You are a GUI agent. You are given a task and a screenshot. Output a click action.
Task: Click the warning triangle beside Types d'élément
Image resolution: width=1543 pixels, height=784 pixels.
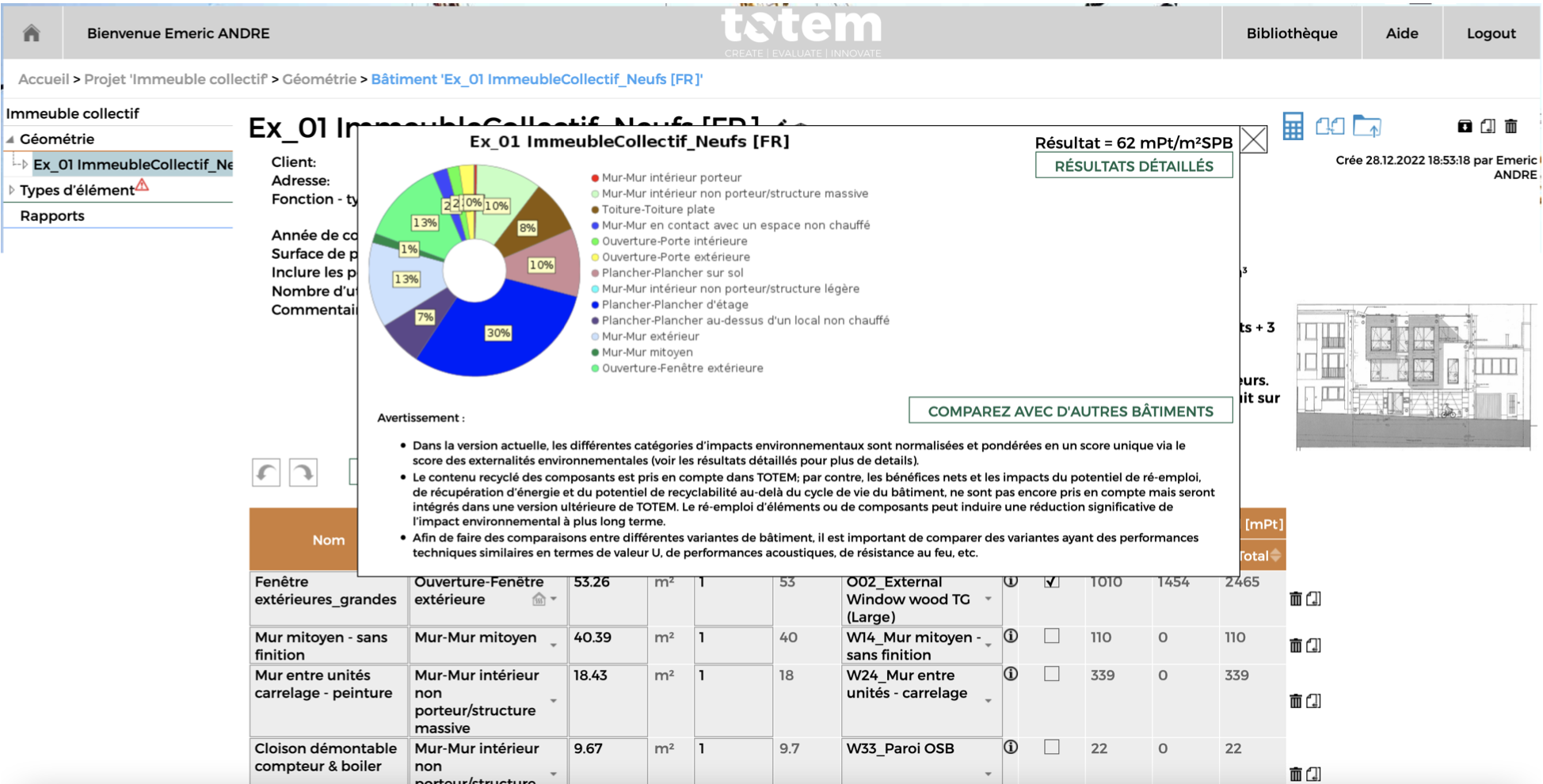tap(142, 185)
